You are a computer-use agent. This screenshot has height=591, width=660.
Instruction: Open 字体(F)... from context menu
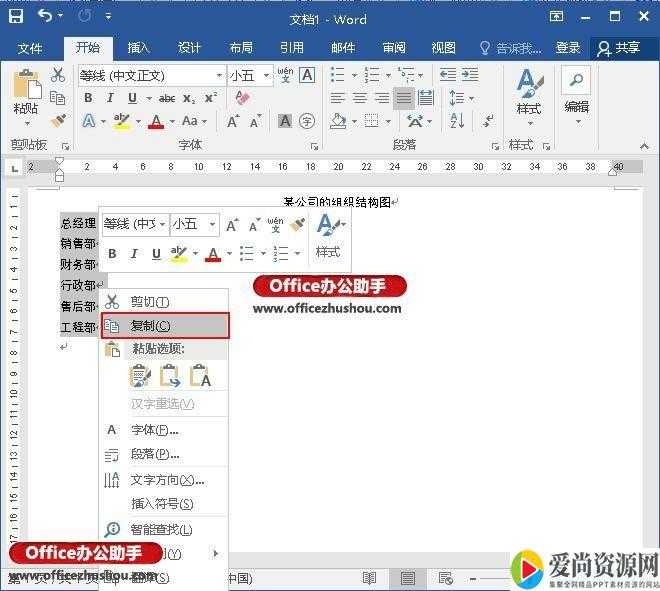164,430
